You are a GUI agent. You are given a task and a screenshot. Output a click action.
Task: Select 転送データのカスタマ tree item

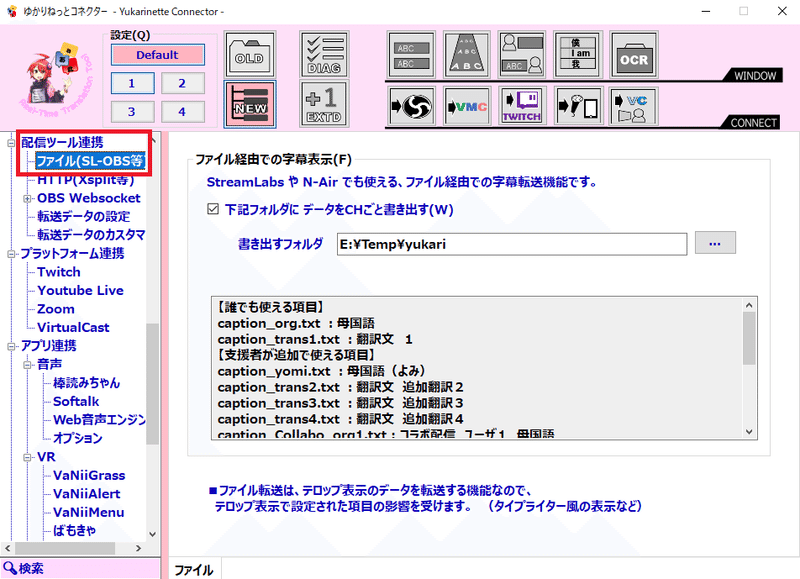click(91, 235)
